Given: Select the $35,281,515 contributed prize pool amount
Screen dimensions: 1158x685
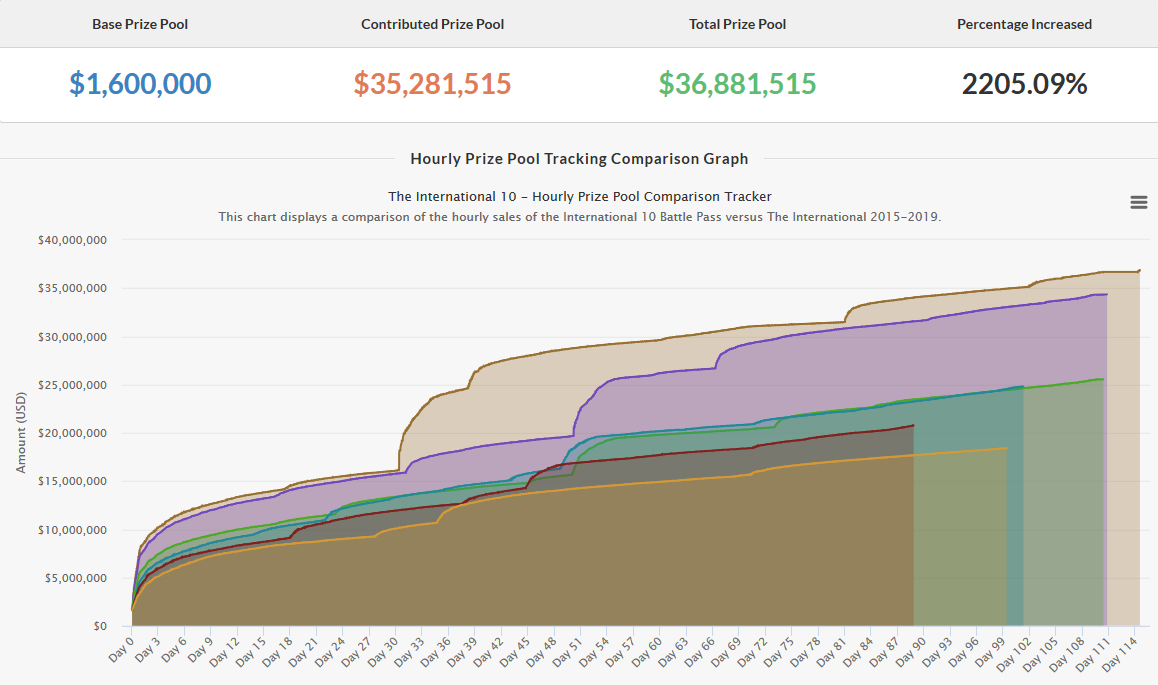Looking at the screenshot, I should (x=432, y=84).
